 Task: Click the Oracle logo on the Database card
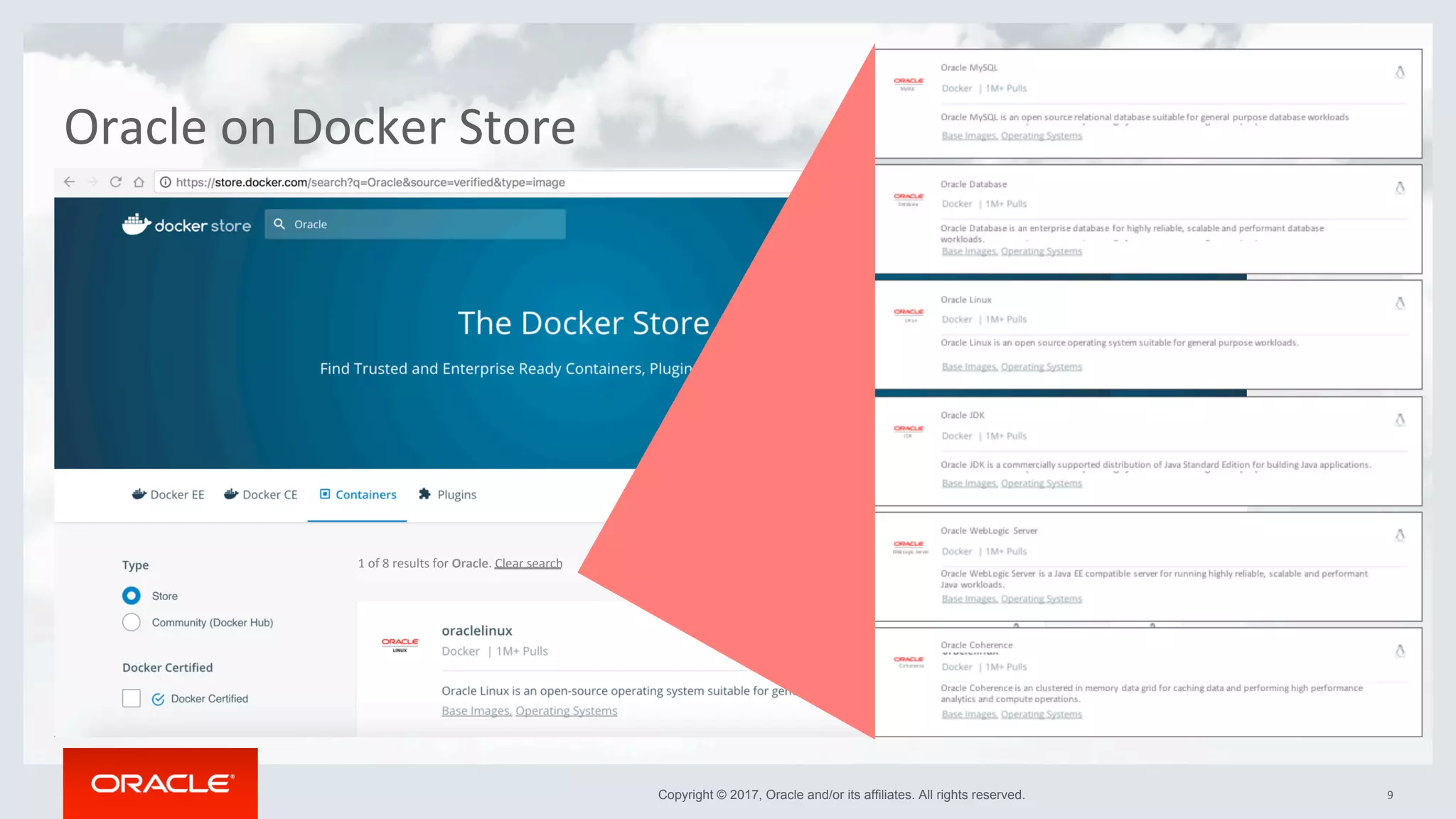pos(909,199)
